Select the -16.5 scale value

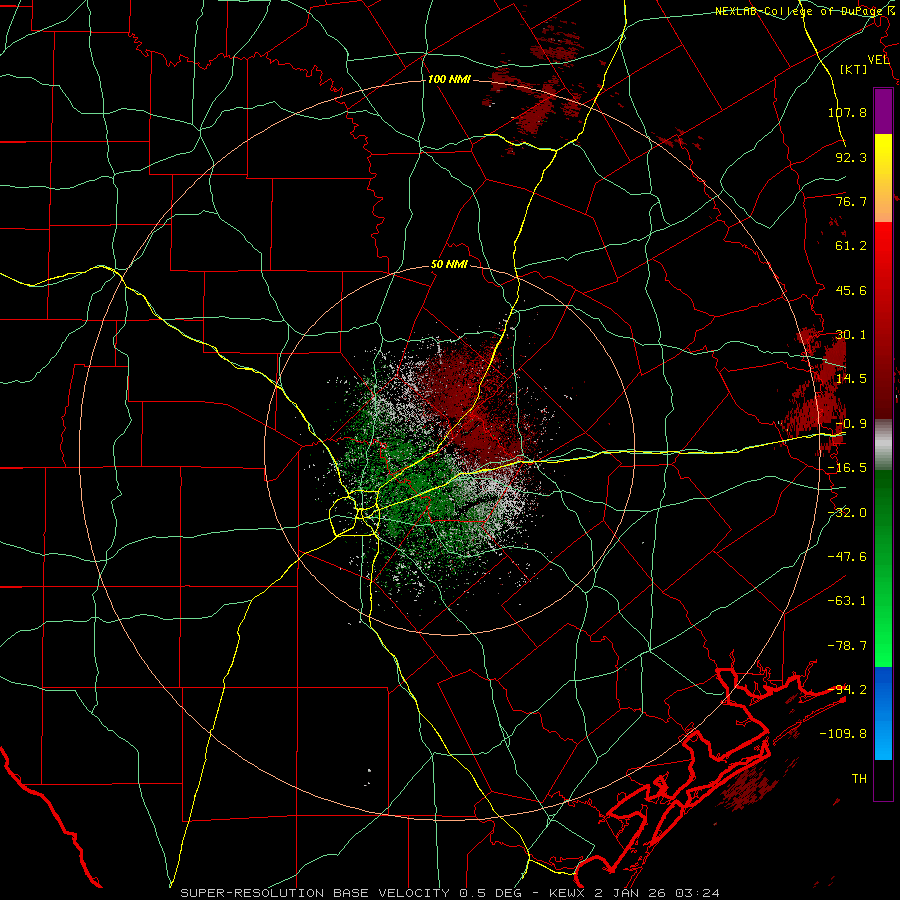[847, 468]
